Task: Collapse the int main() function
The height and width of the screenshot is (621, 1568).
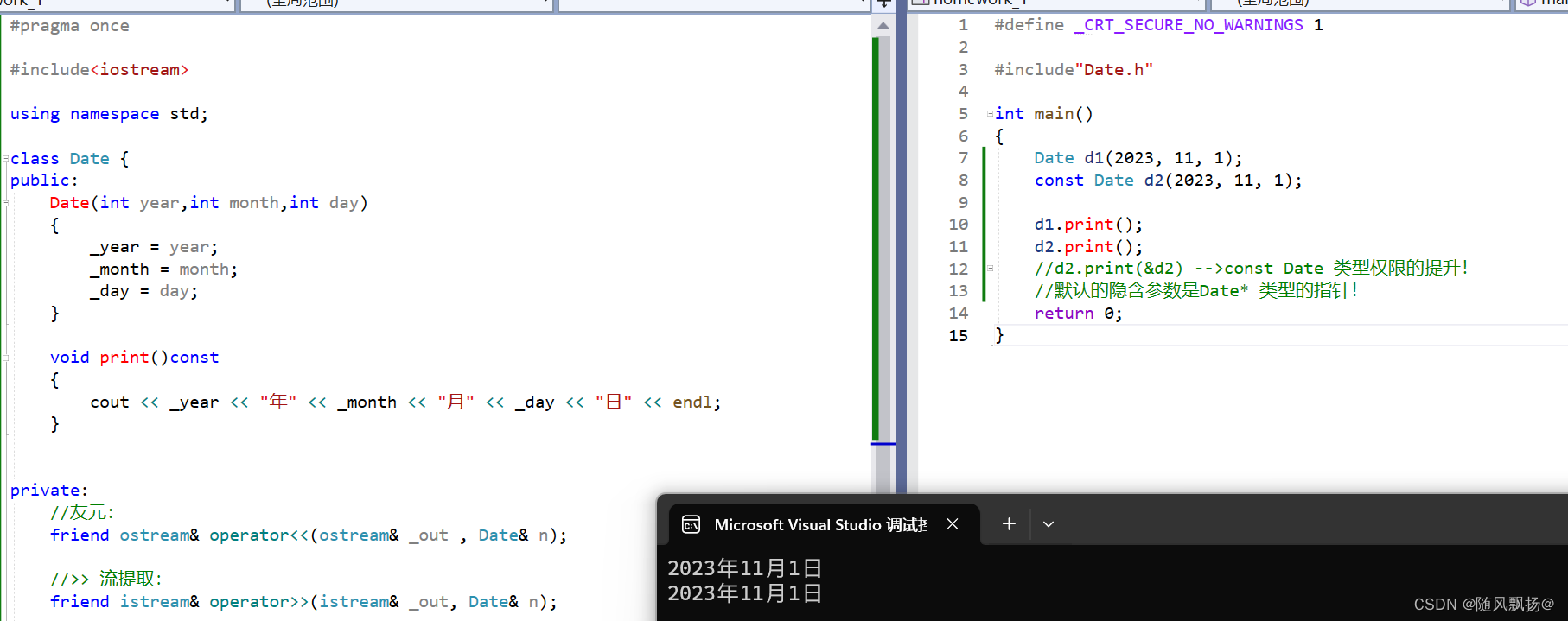Action: click(990, 114)
